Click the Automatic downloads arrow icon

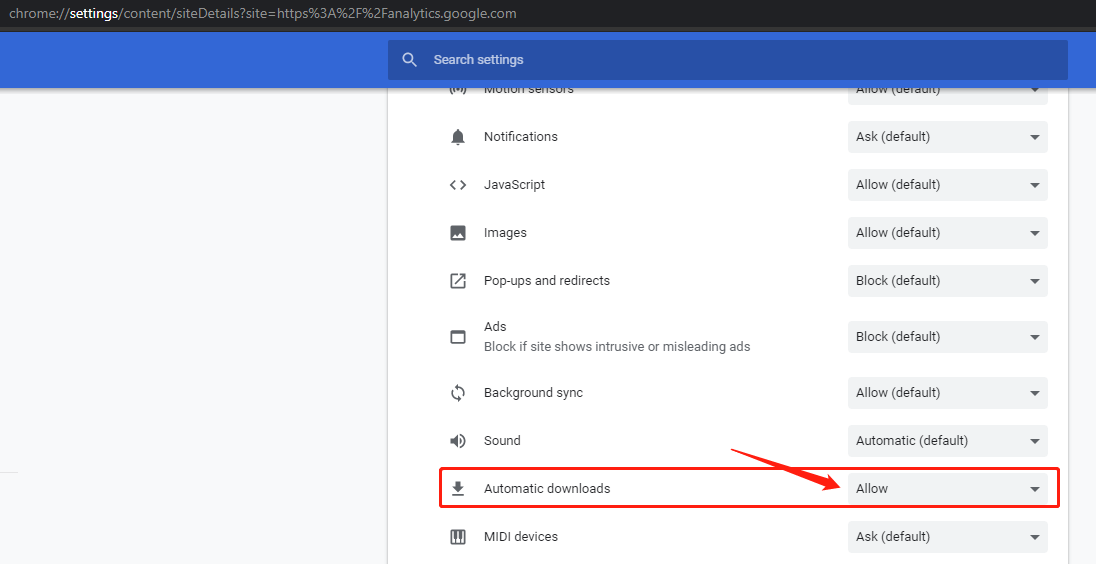pos(458,489)
